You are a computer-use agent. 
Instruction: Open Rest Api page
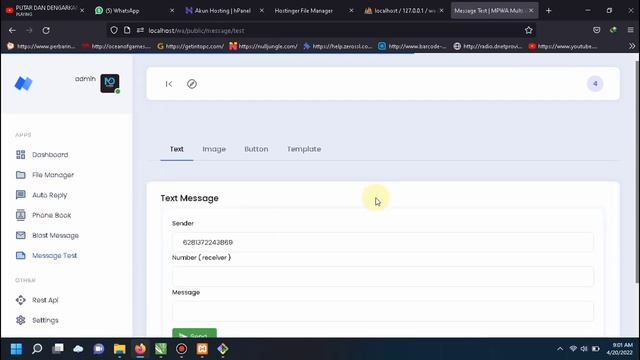(45, 300)
